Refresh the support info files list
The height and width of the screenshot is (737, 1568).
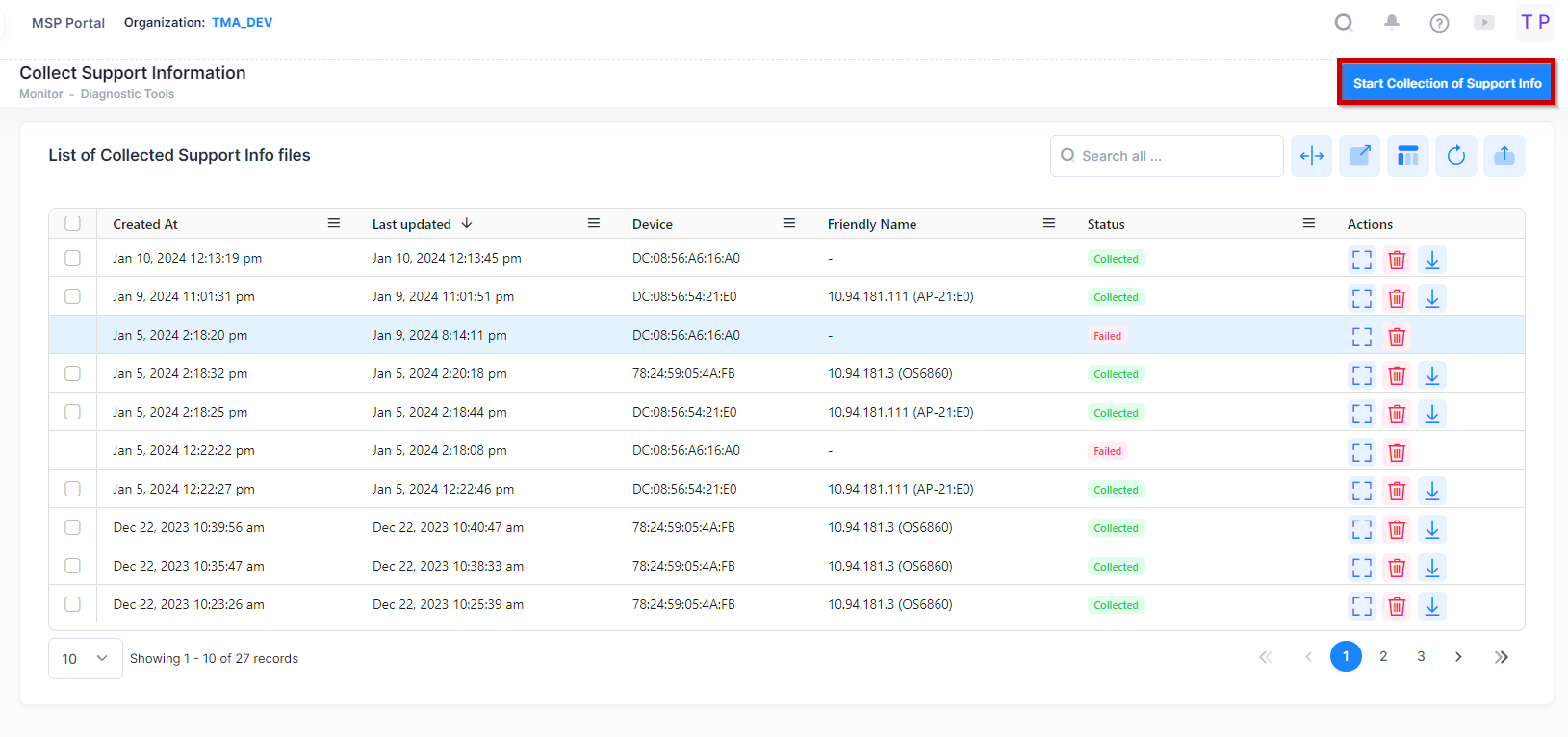click(1455, 156)
